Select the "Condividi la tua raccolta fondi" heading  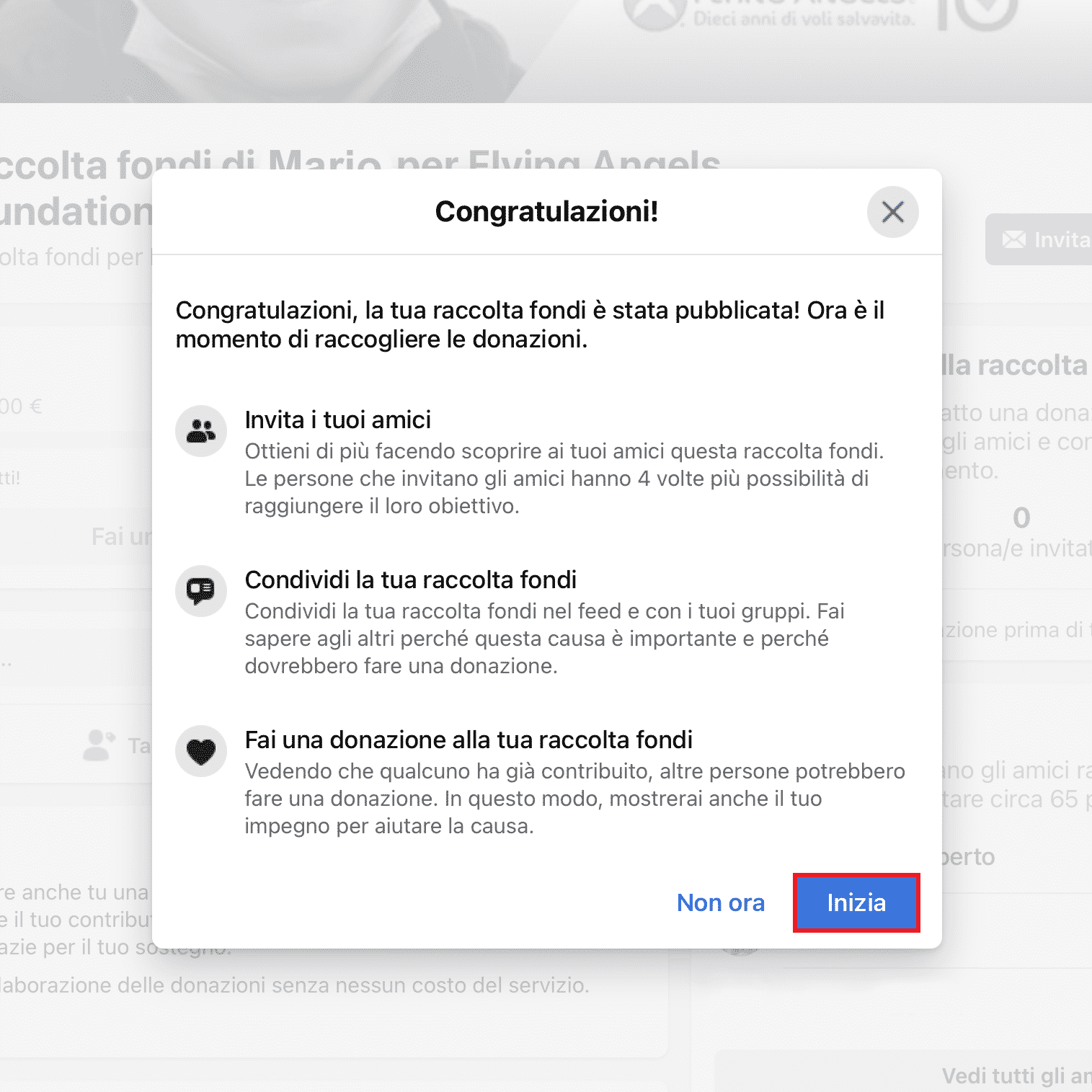coord(410,580)
